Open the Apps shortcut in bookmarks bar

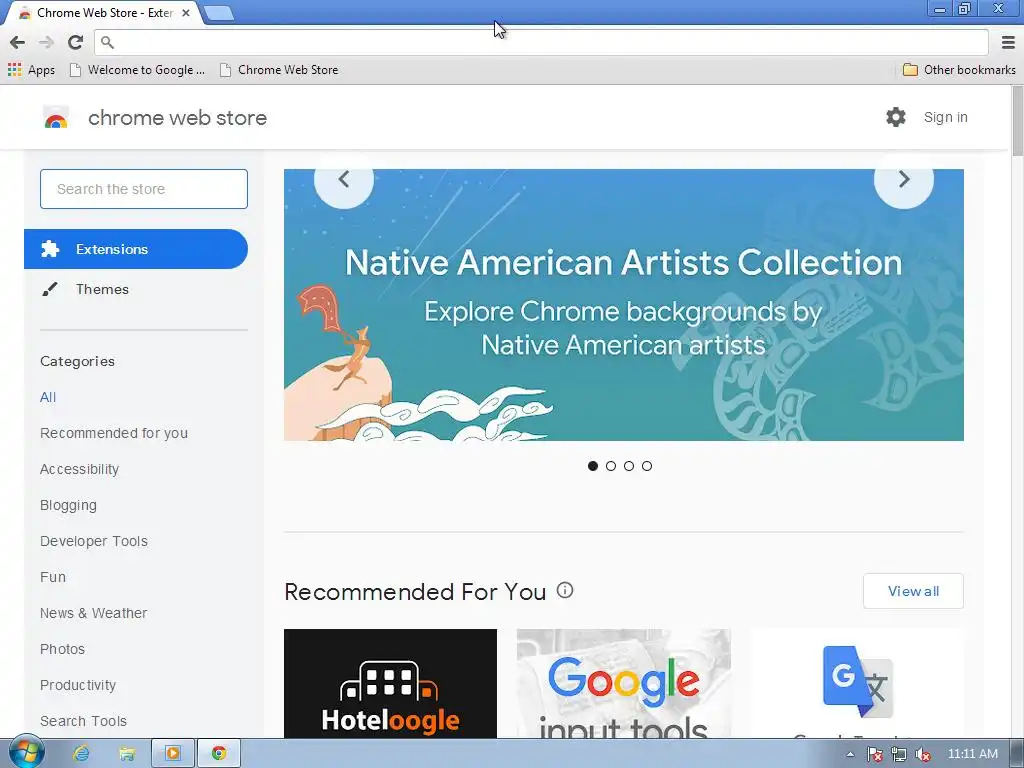(31, 69)
